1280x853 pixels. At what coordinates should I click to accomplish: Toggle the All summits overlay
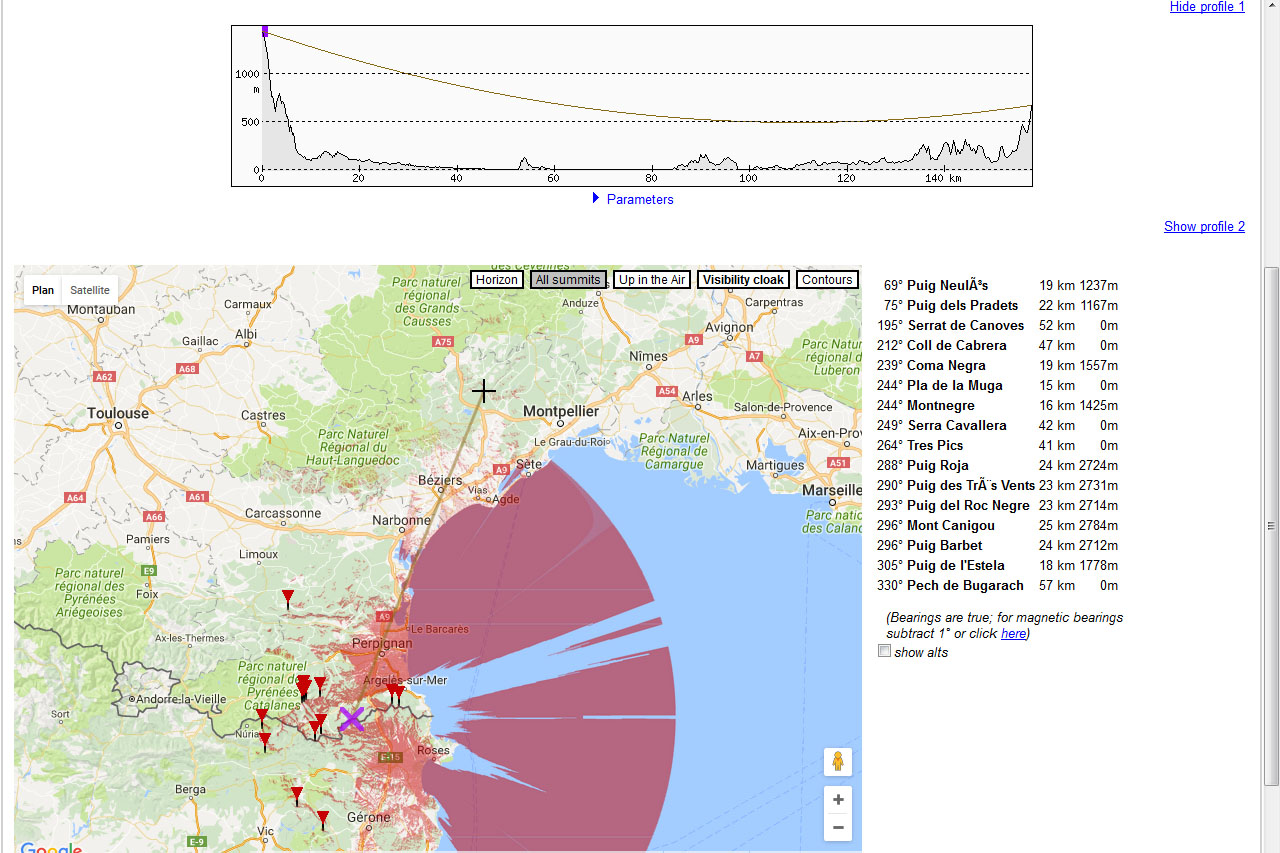(x=568, y=280)
